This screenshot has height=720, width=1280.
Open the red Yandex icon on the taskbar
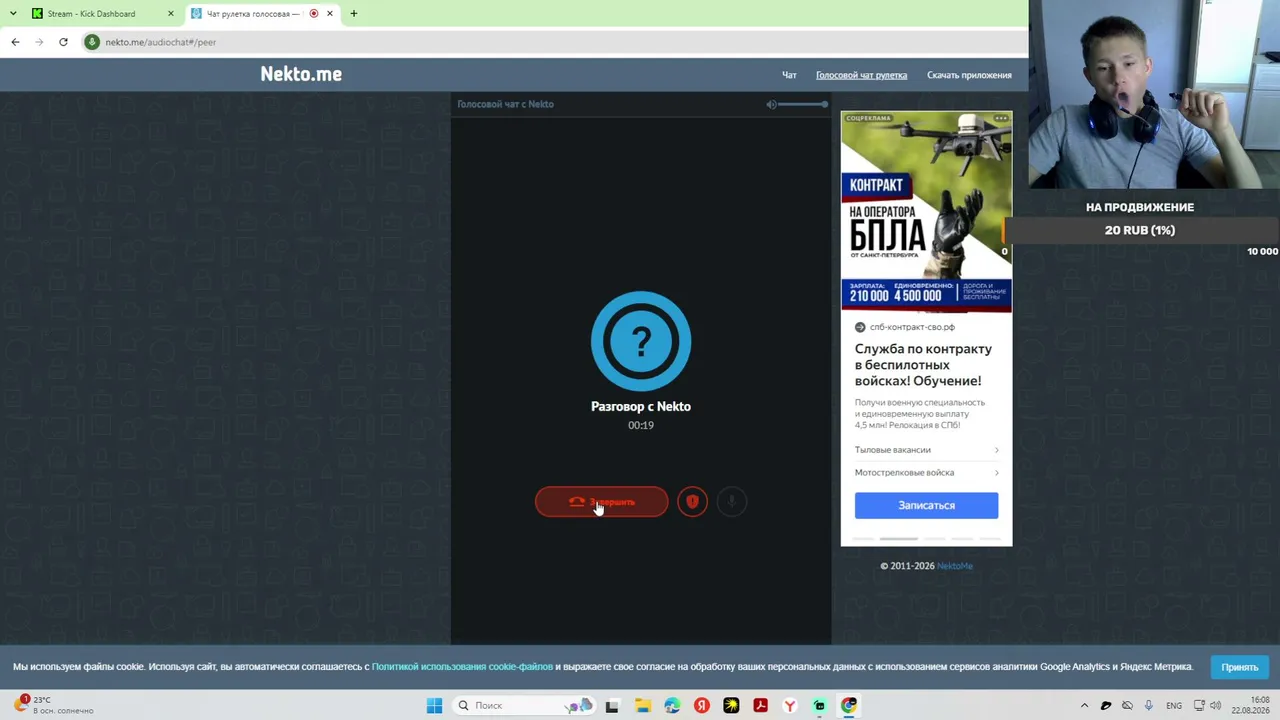pyautogui.click(x=702, y=706)
